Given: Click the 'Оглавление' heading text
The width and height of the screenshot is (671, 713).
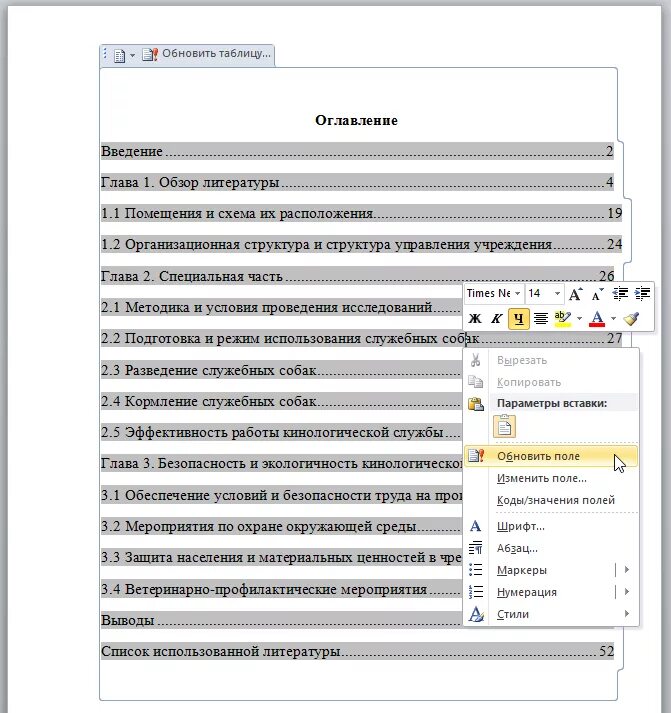Looking at the screenshot, I should pos(356,120).
